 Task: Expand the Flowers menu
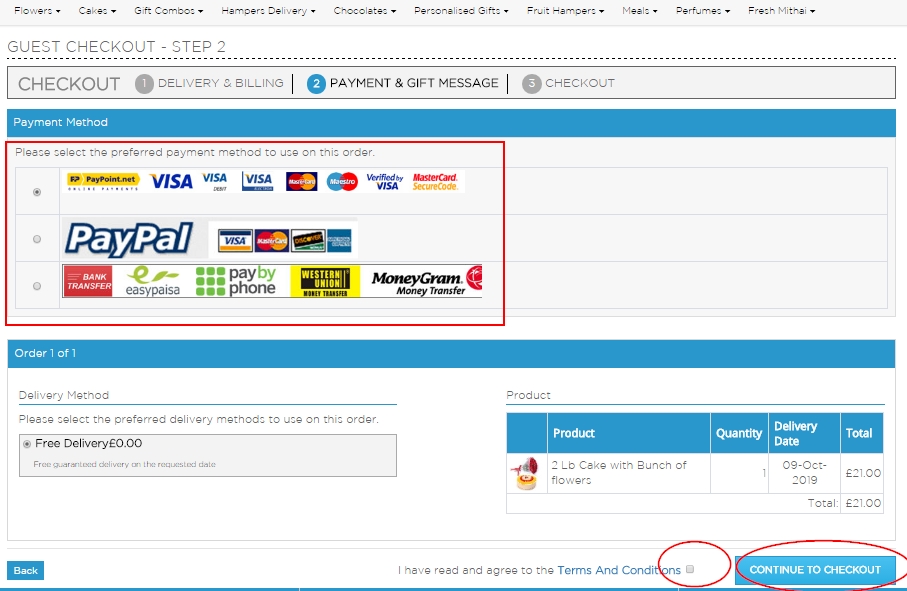pyautogui.click(x=37, y=10)
